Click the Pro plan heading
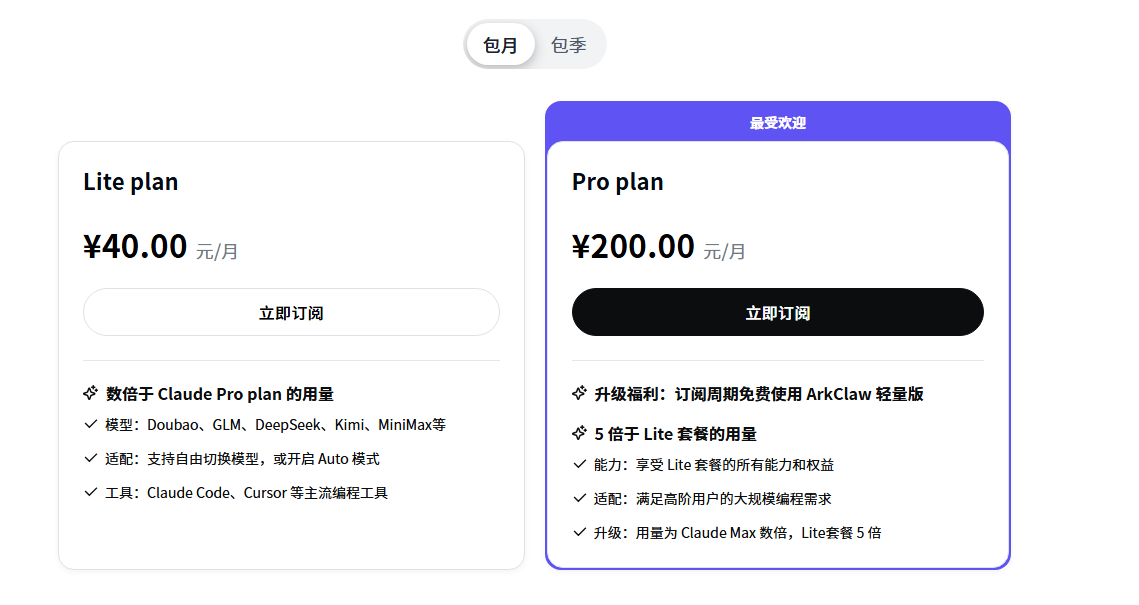This screenshot has width=1139, height=605. coord(618,182)
